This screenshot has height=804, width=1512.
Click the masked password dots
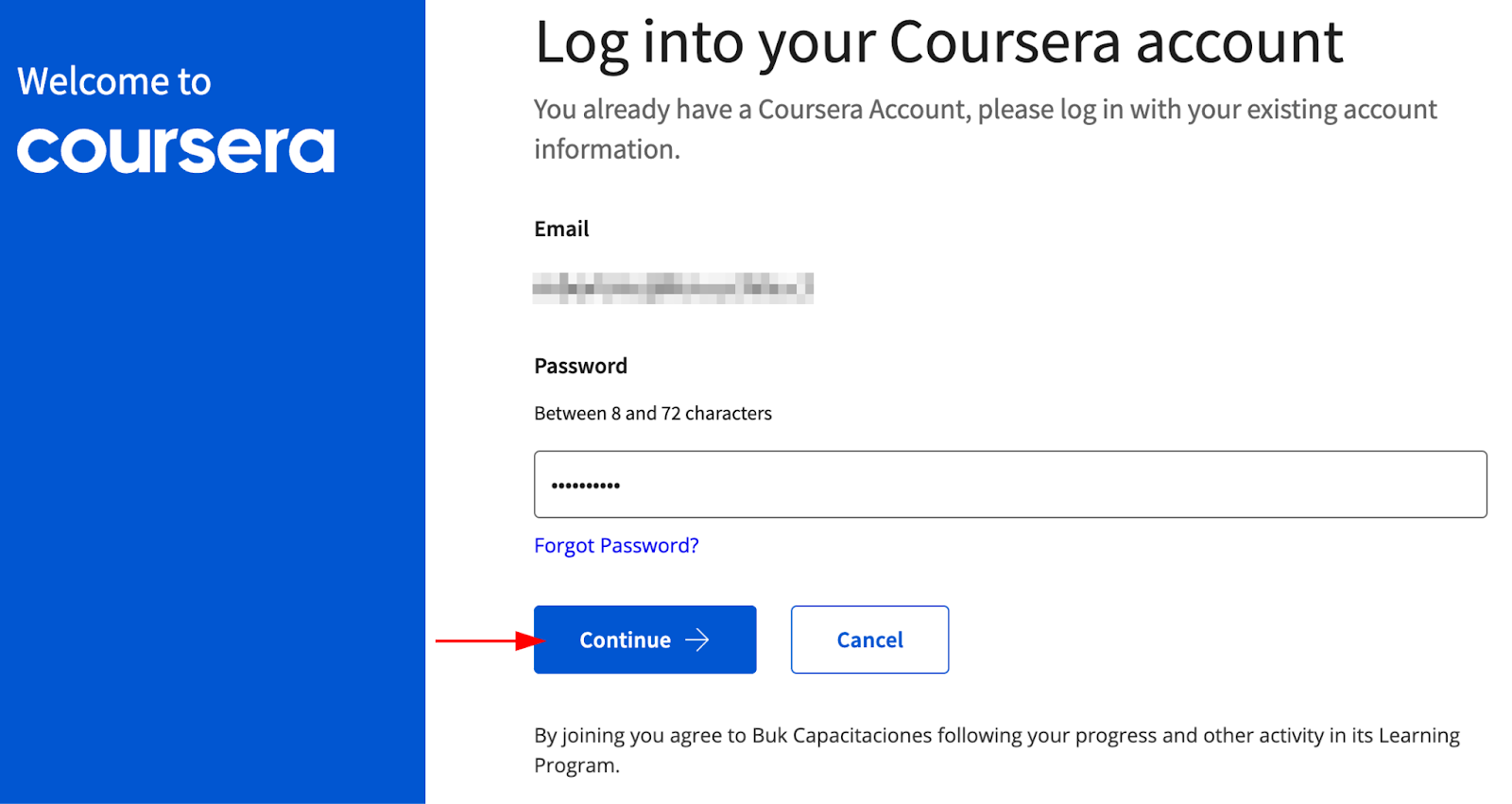click(x=586, y=486)
